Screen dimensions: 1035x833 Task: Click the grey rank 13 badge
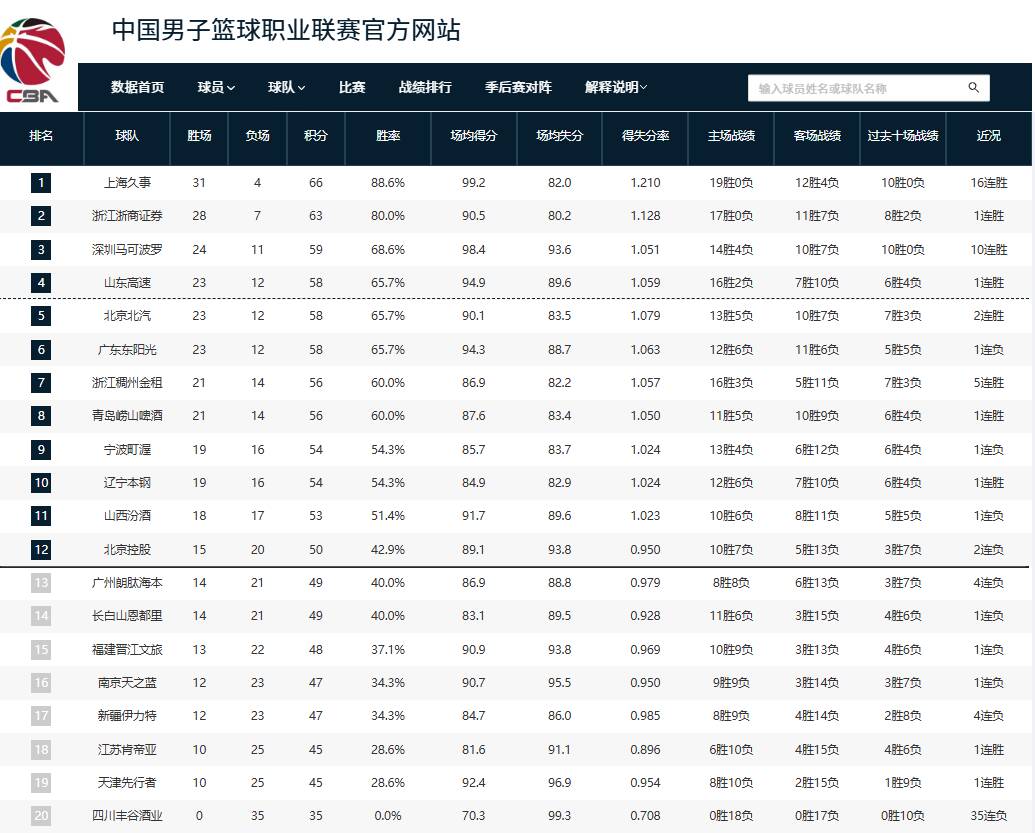[x=41, y=583]
